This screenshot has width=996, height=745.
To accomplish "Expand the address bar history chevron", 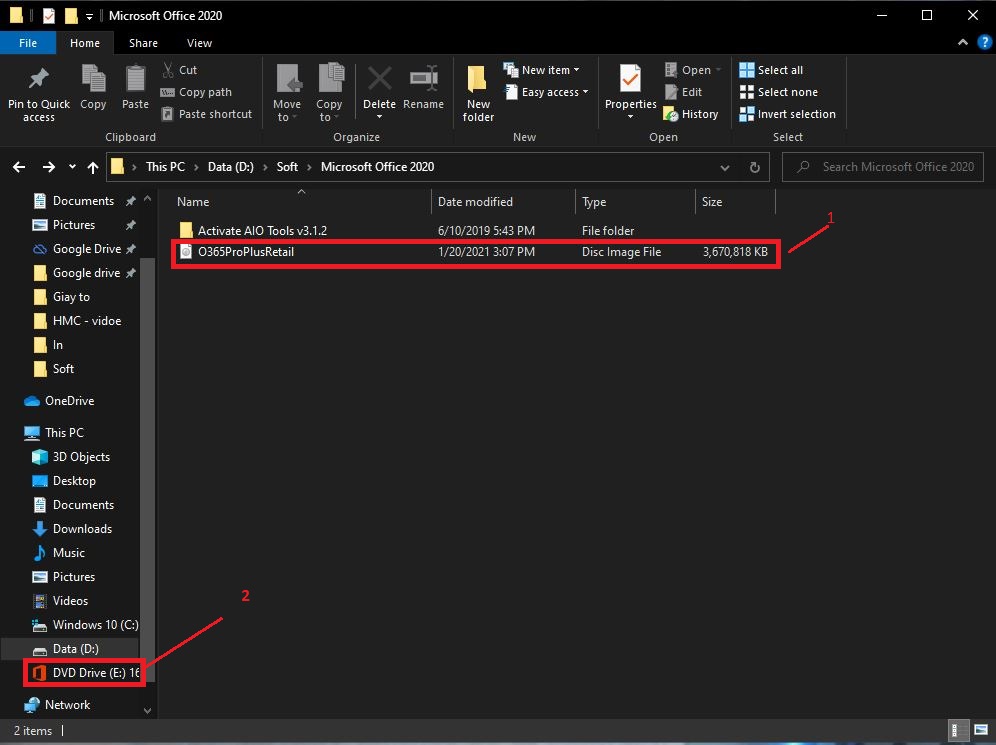I will coord(725,167).
